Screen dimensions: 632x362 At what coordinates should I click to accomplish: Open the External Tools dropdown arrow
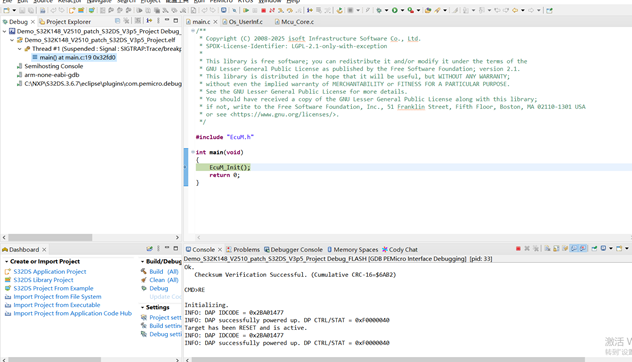418,10
